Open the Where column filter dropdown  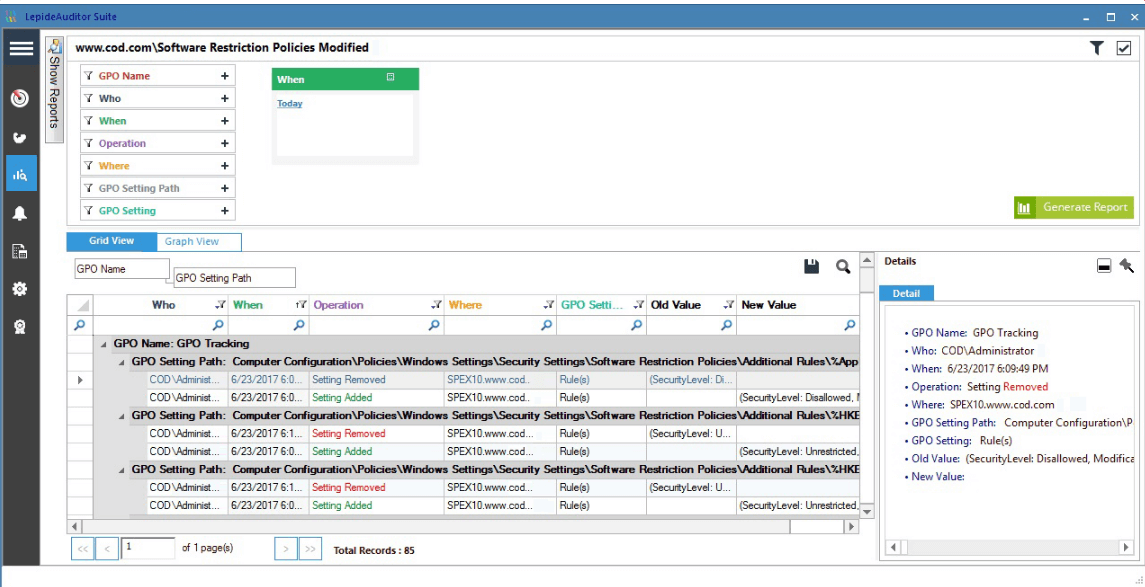tap(548, 305)
